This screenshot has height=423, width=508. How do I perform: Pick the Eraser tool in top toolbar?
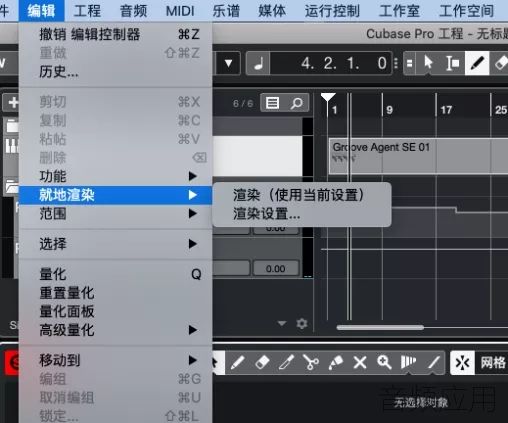500,63
